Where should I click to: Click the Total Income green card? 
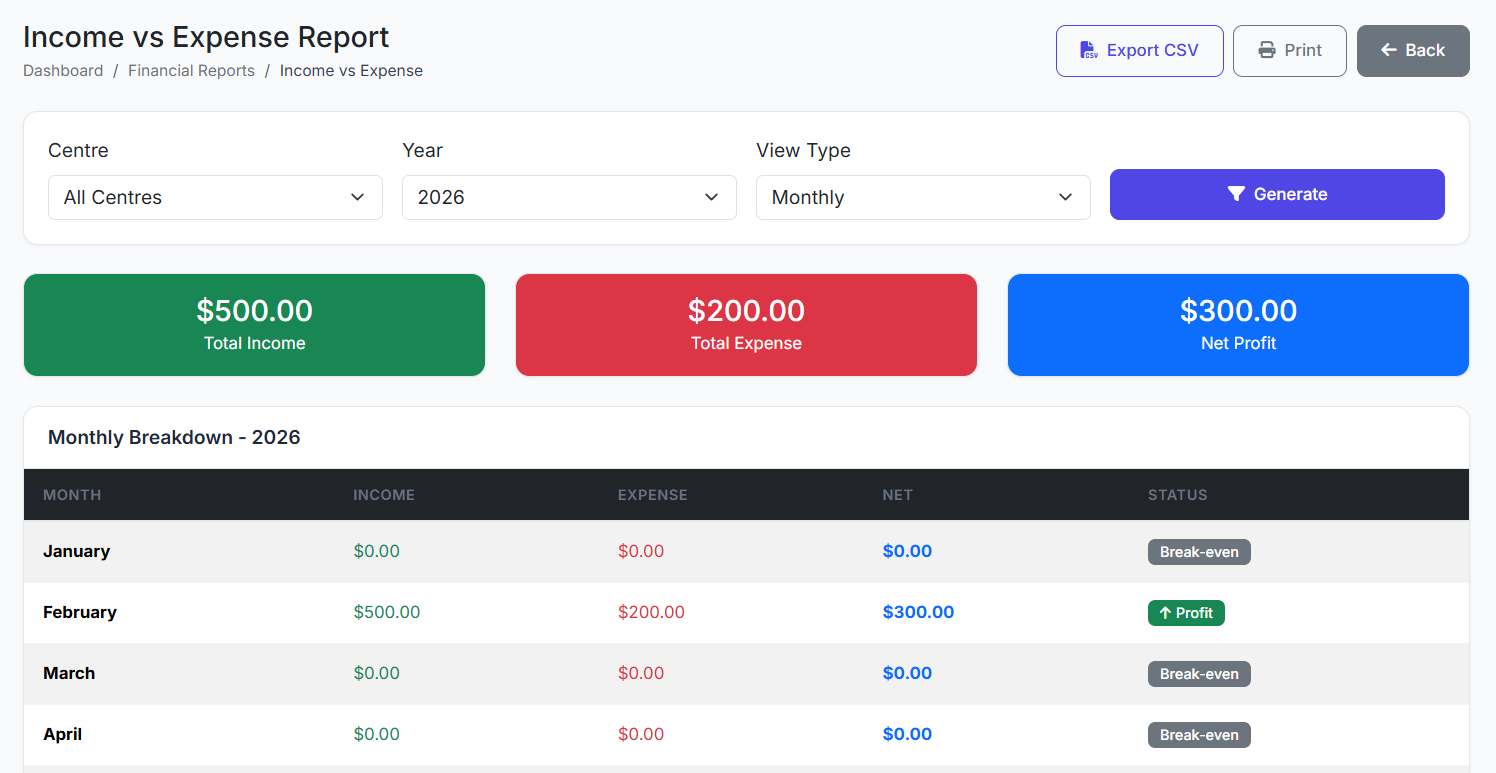tap(254, 325)
